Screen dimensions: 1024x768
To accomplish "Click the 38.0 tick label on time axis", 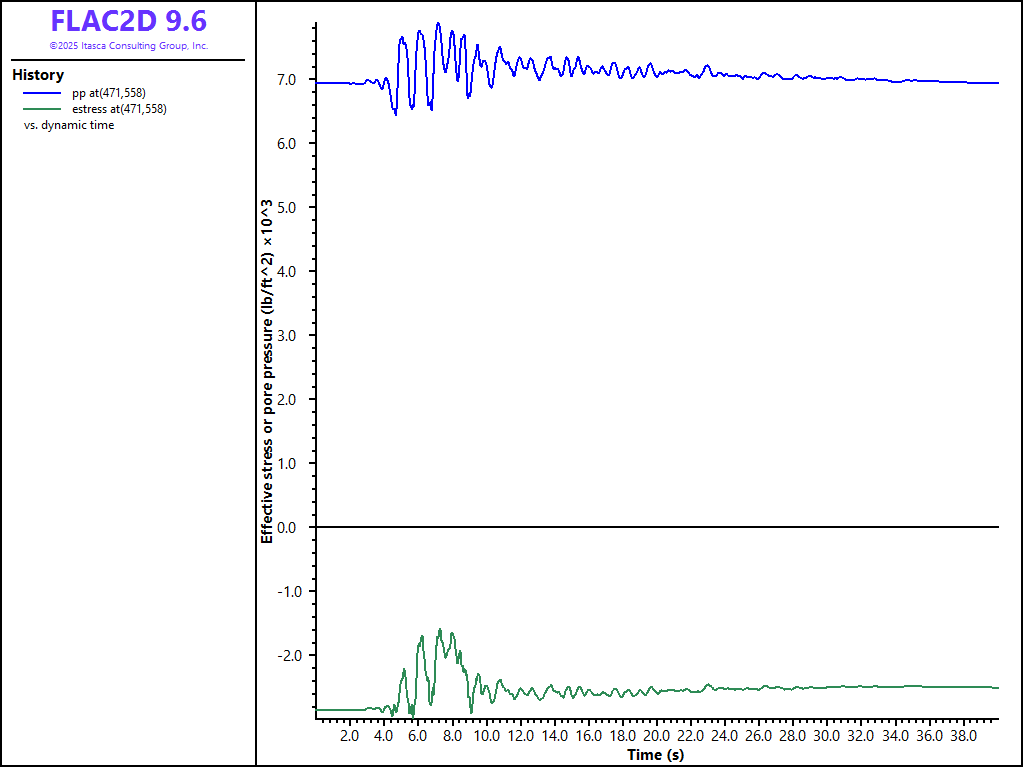I will (963, 736).
